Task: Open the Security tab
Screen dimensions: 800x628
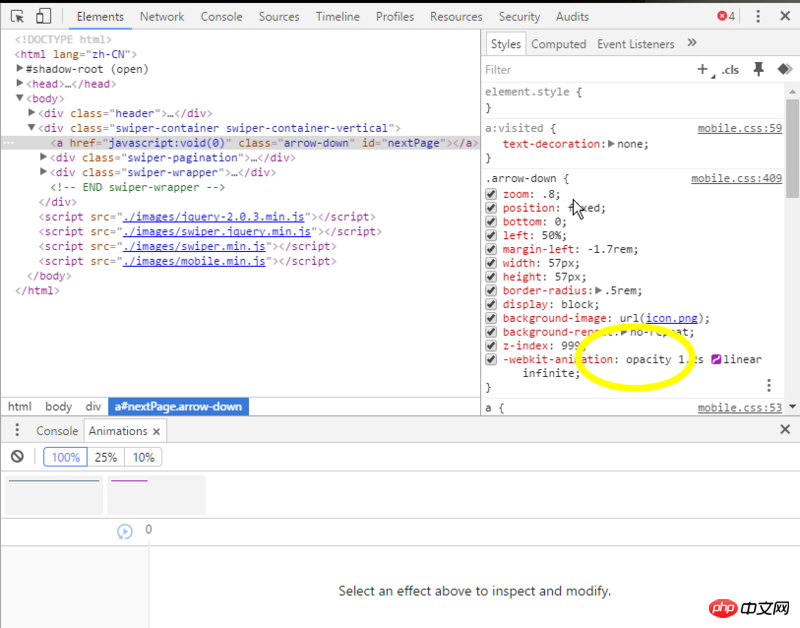Action: point(519,16)
